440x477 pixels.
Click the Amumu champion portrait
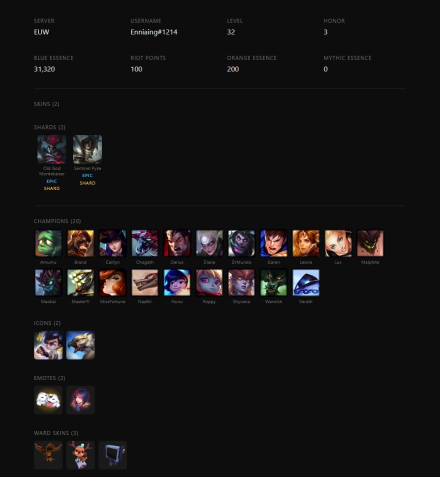(48, 243)
